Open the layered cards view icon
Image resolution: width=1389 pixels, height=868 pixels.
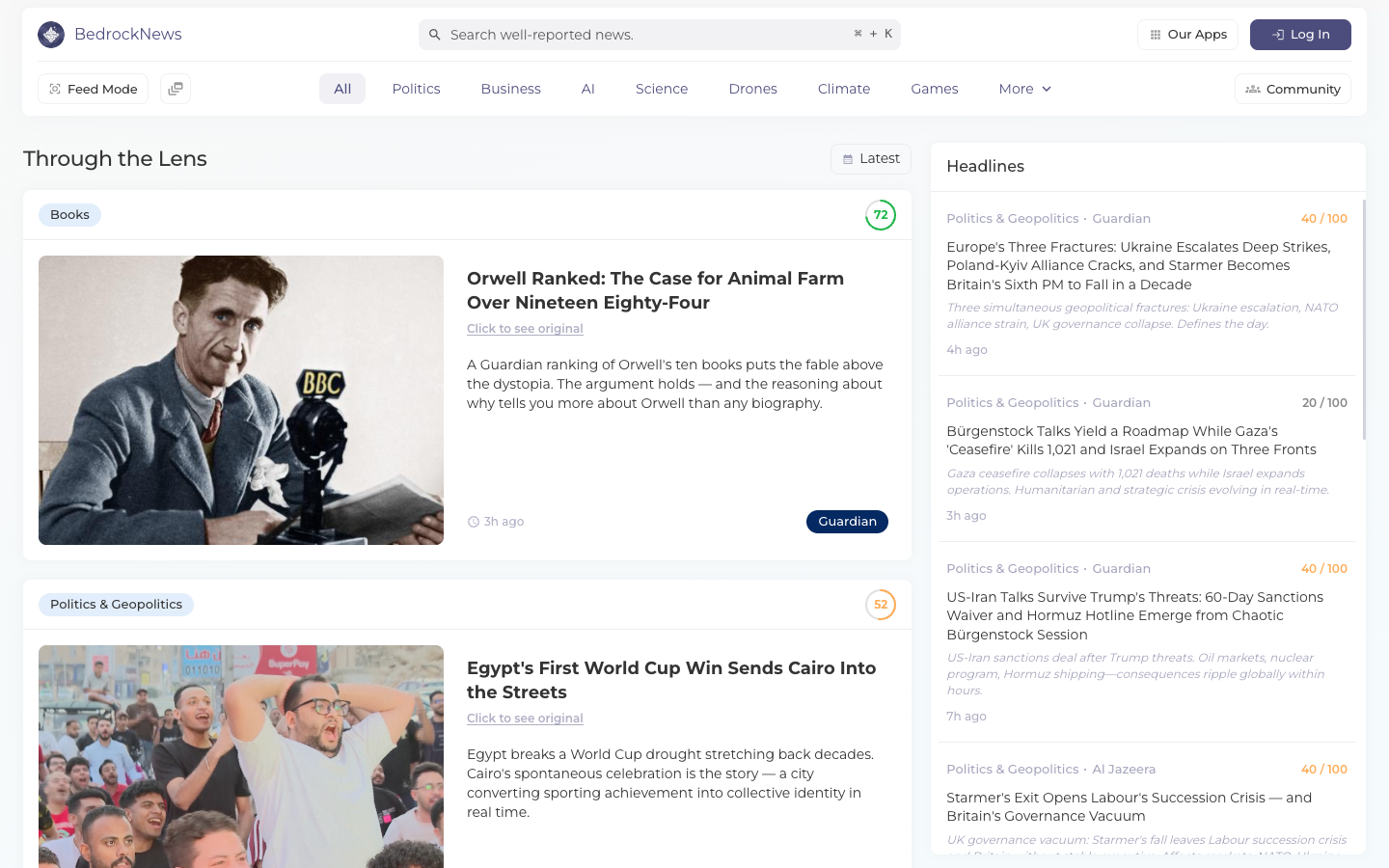176,89
